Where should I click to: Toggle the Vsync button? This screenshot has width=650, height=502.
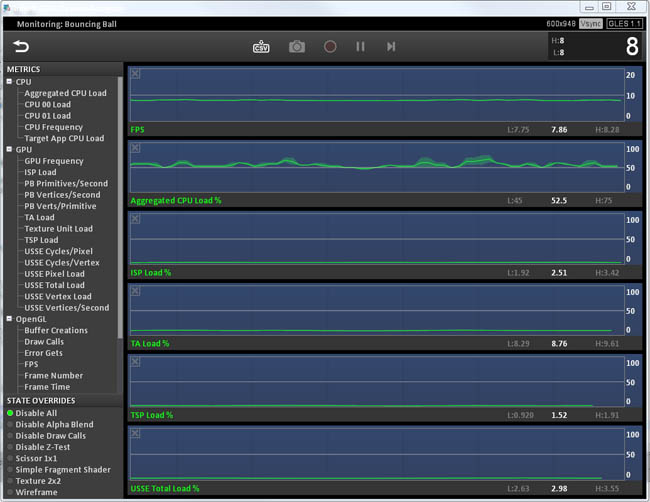click(591, 23)
